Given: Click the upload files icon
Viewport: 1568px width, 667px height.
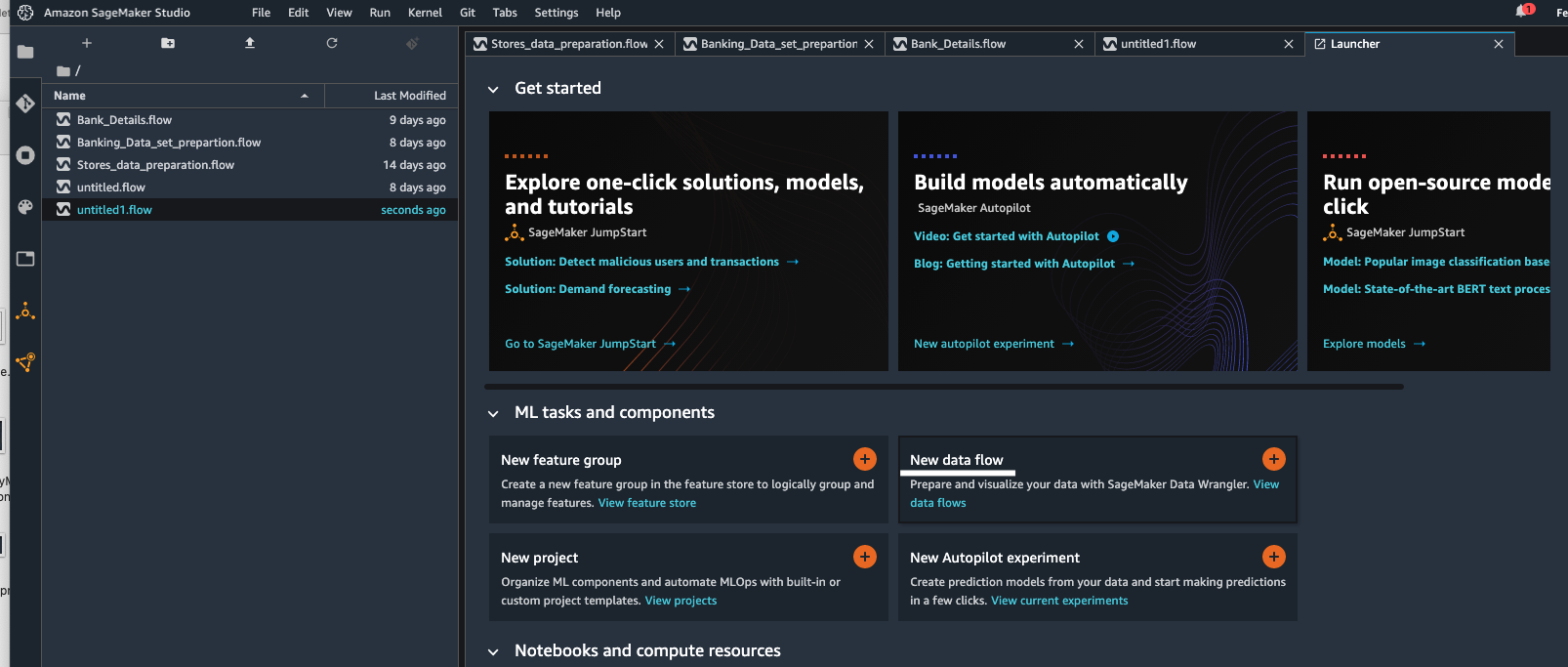Looking at the screenshot, I should tap(250, 43).
